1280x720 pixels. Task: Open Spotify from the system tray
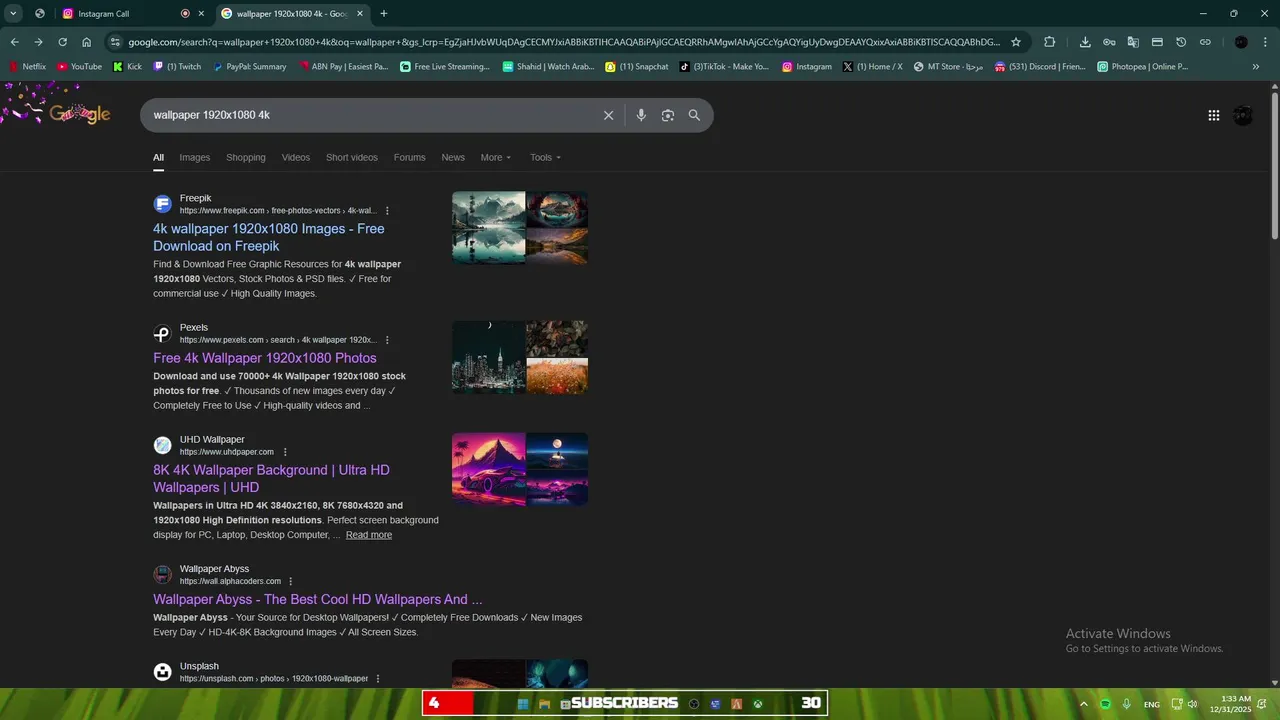click(x=1105, y=704)
